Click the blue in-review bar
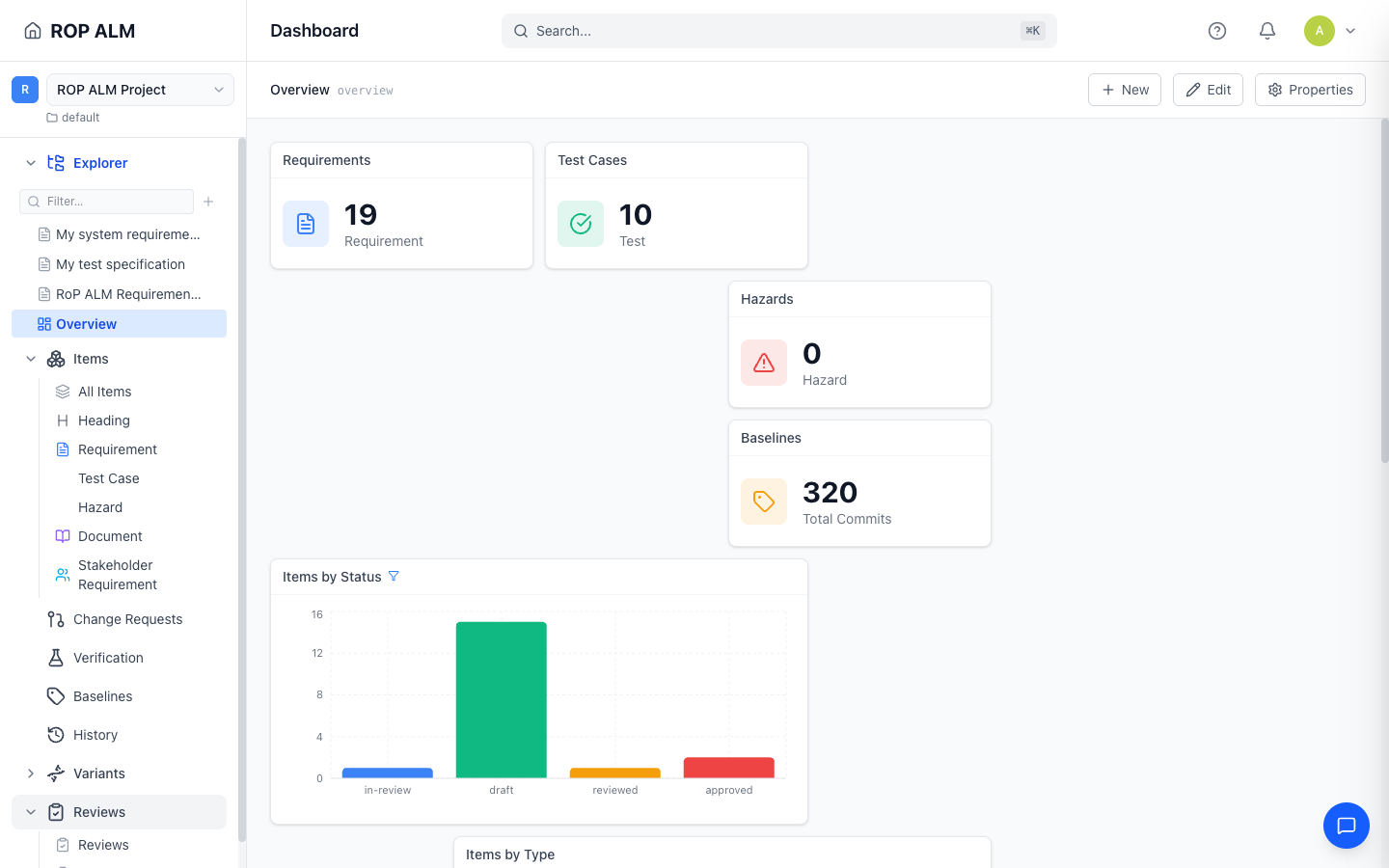The height and width of the screenshot is (868, 1389). (x=388, y=773)
